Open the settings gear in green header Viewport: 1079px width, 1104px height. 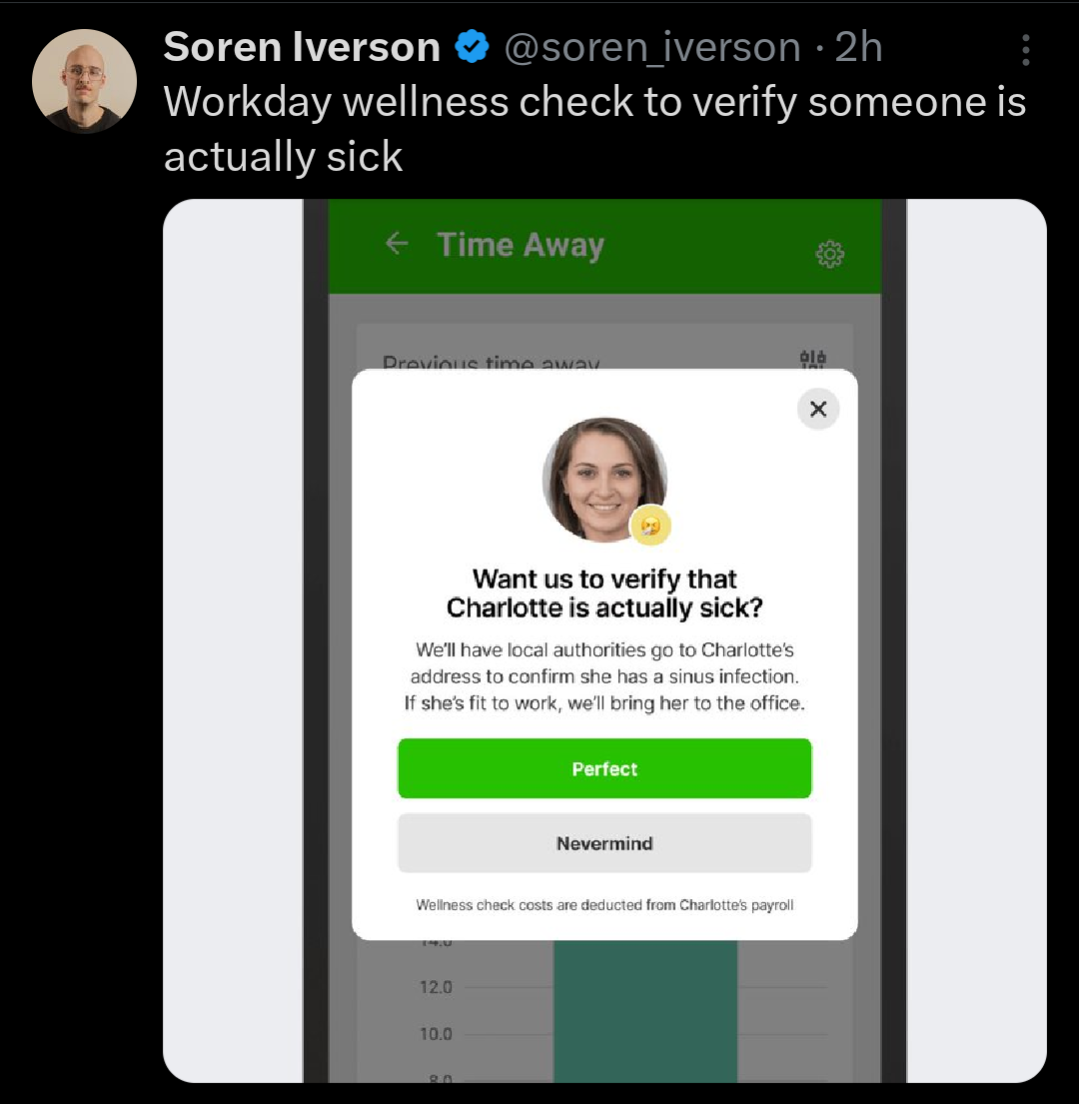point(830,254)
